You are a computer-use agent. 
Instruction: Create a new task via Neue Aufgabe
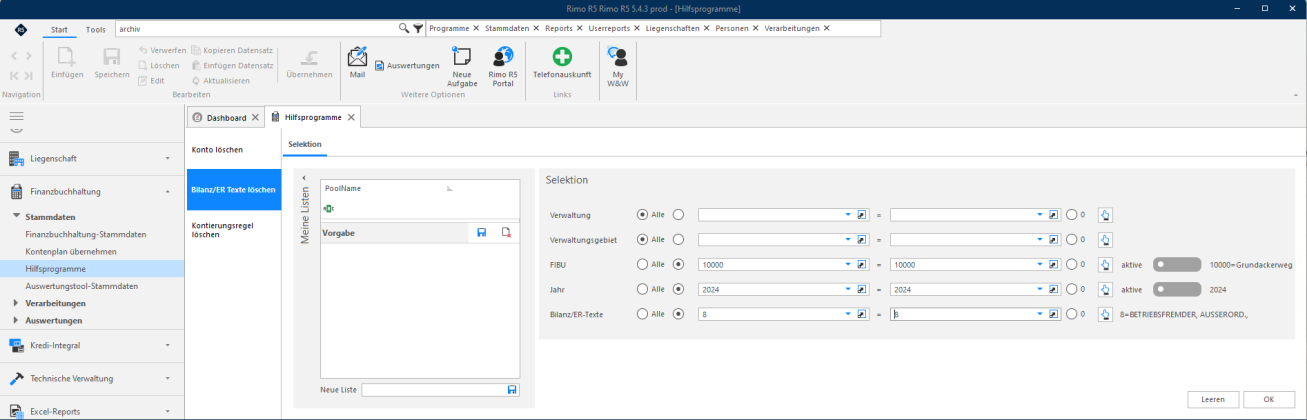point(462,66)
